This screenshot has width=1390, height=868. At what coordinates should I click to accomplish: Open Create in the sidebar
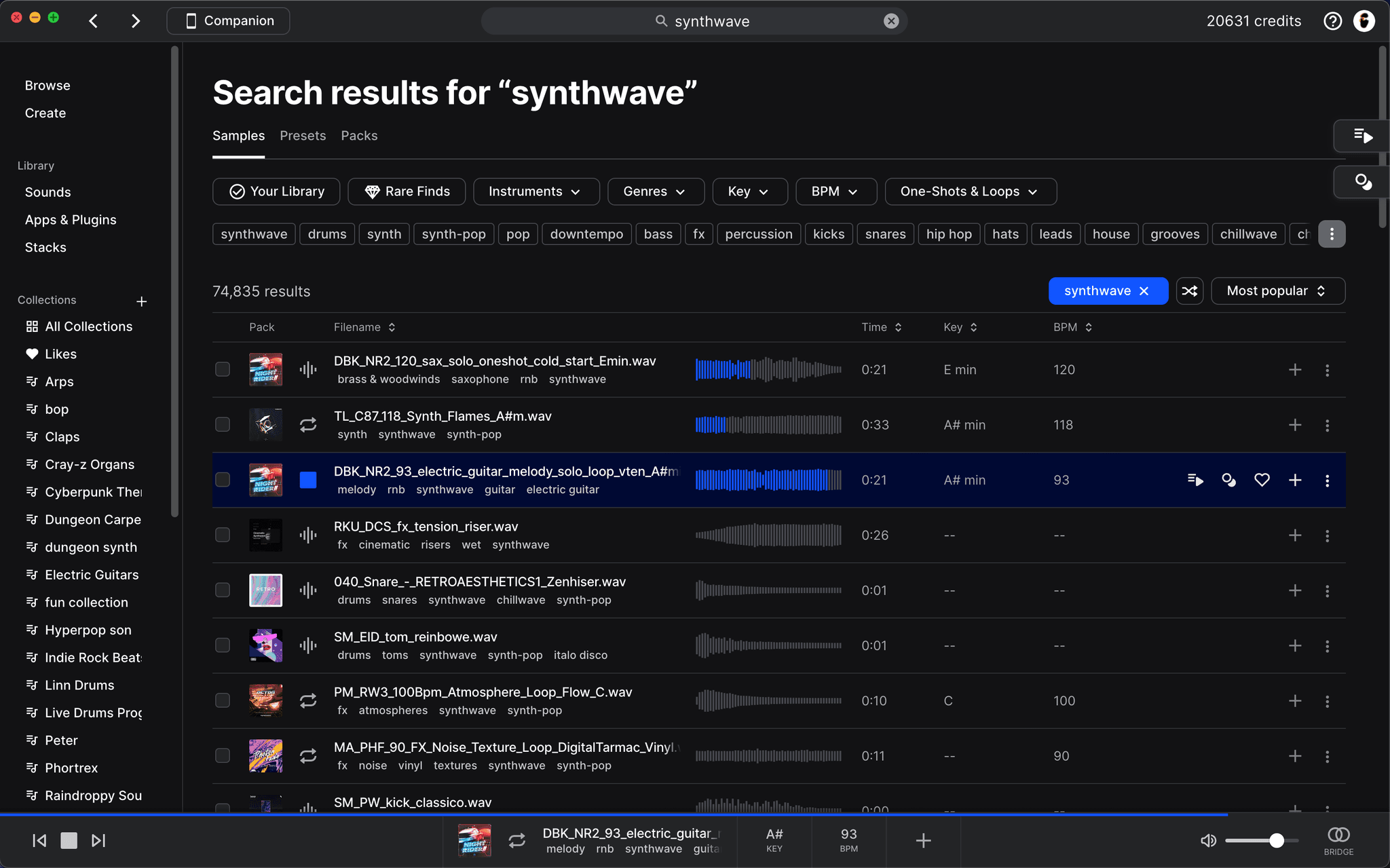click(x=45, y=113)
